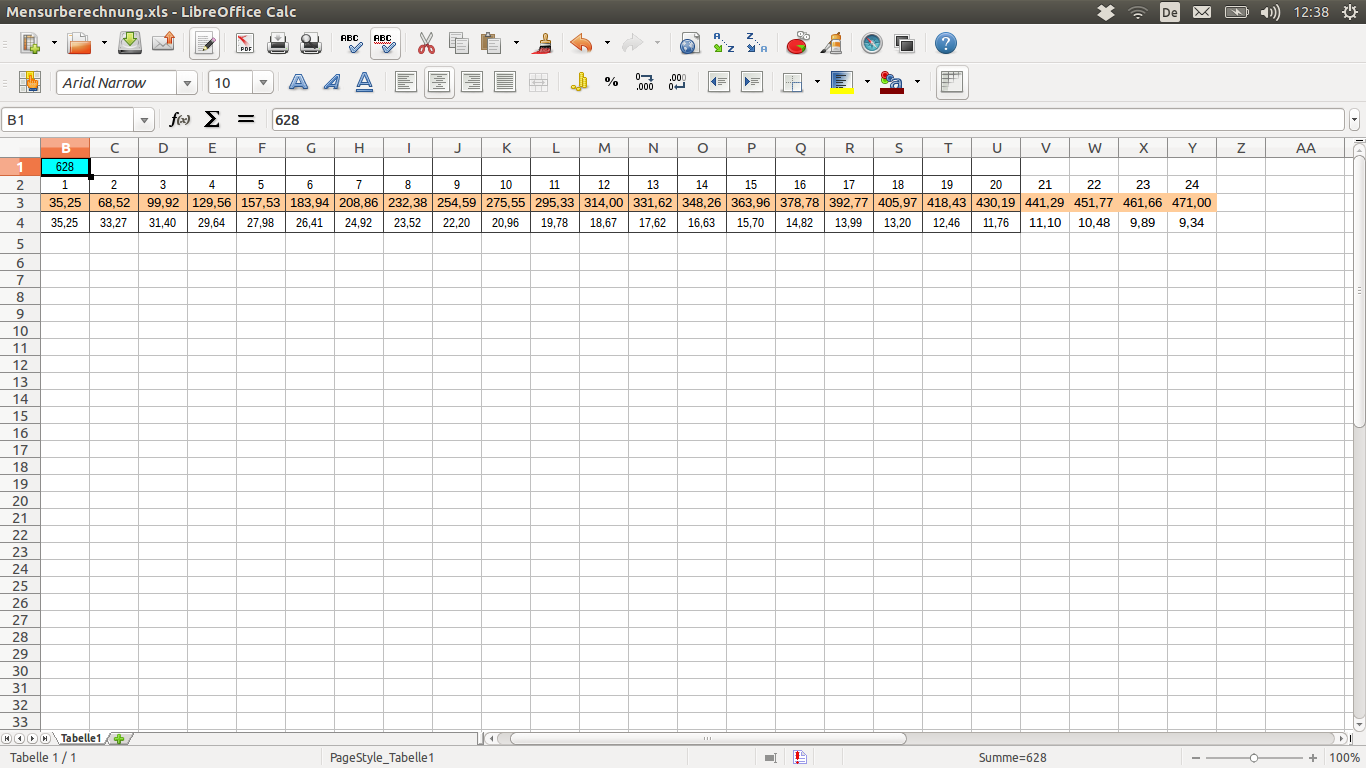Click the Sum sigma icon
This screenshot has height=768, width=1366.
click(x=212, y=119)
